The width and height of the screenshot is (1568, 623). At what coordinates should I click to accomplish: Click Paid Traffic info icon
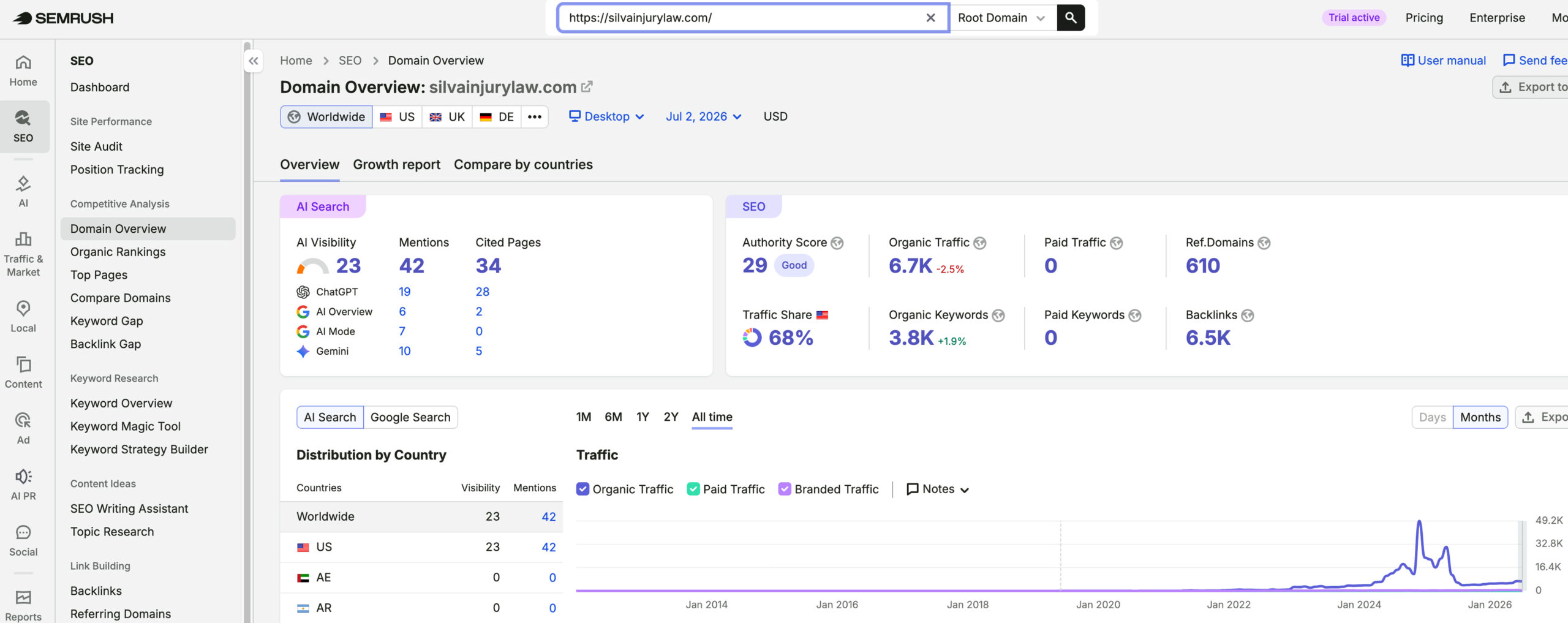coord(1117,243)
